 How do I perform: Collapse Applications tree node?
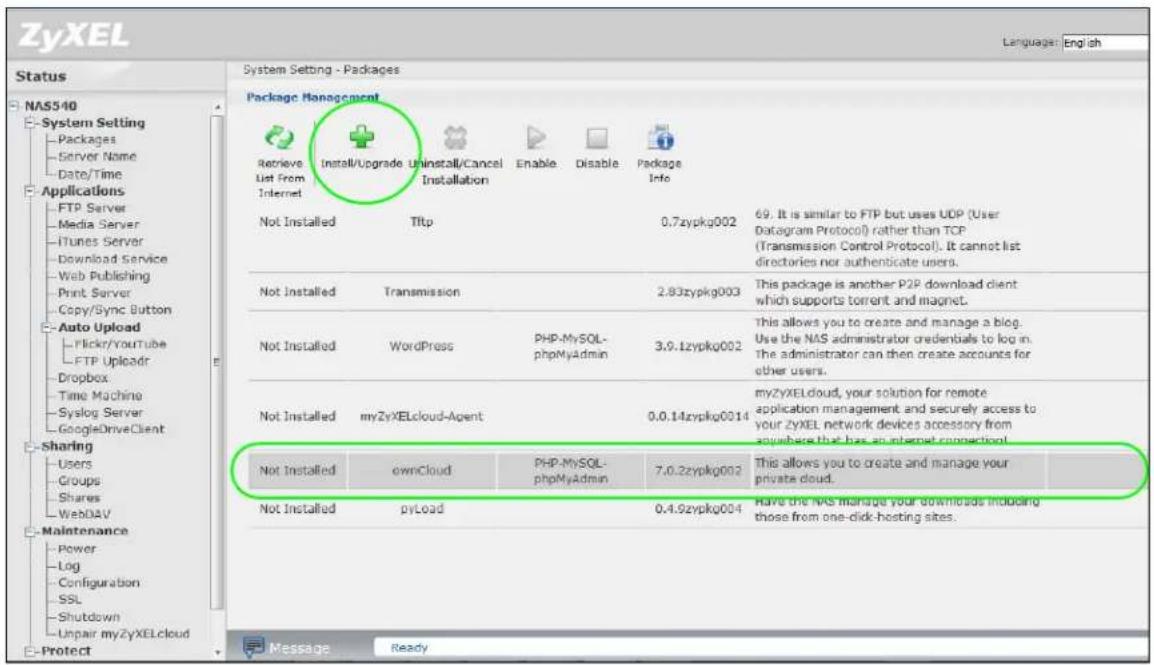(30, 191)
